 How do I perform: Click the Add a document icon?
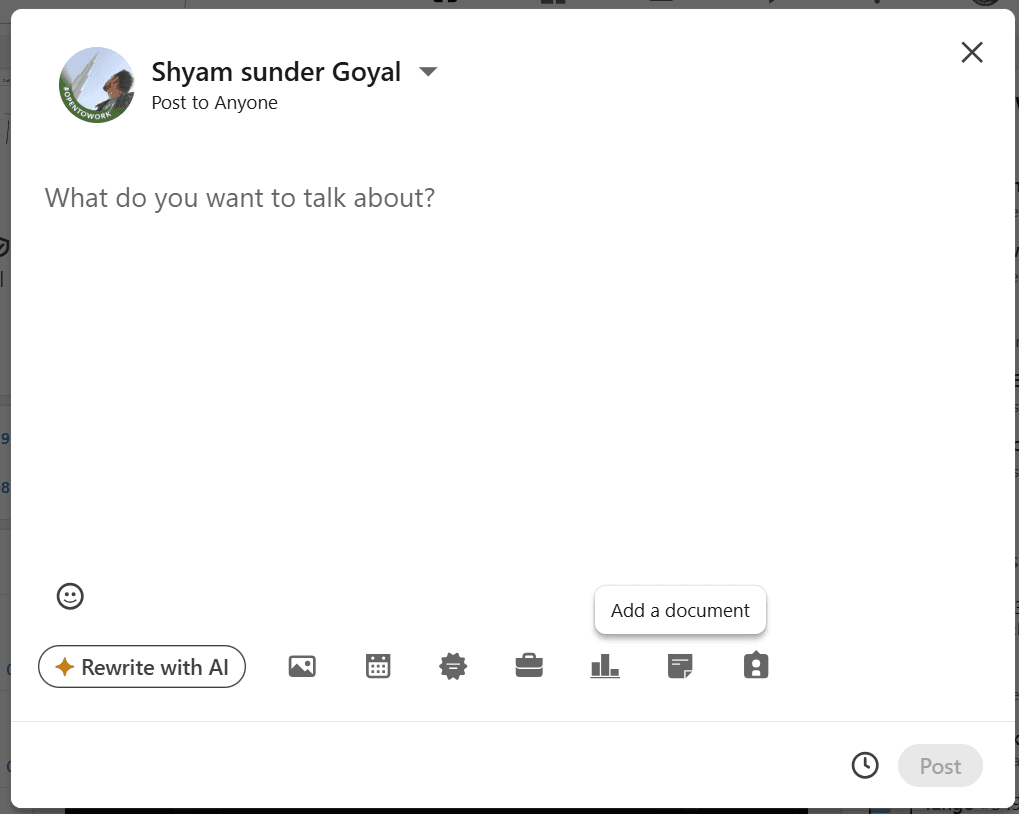pyautogui.click(x=680, y=665)
